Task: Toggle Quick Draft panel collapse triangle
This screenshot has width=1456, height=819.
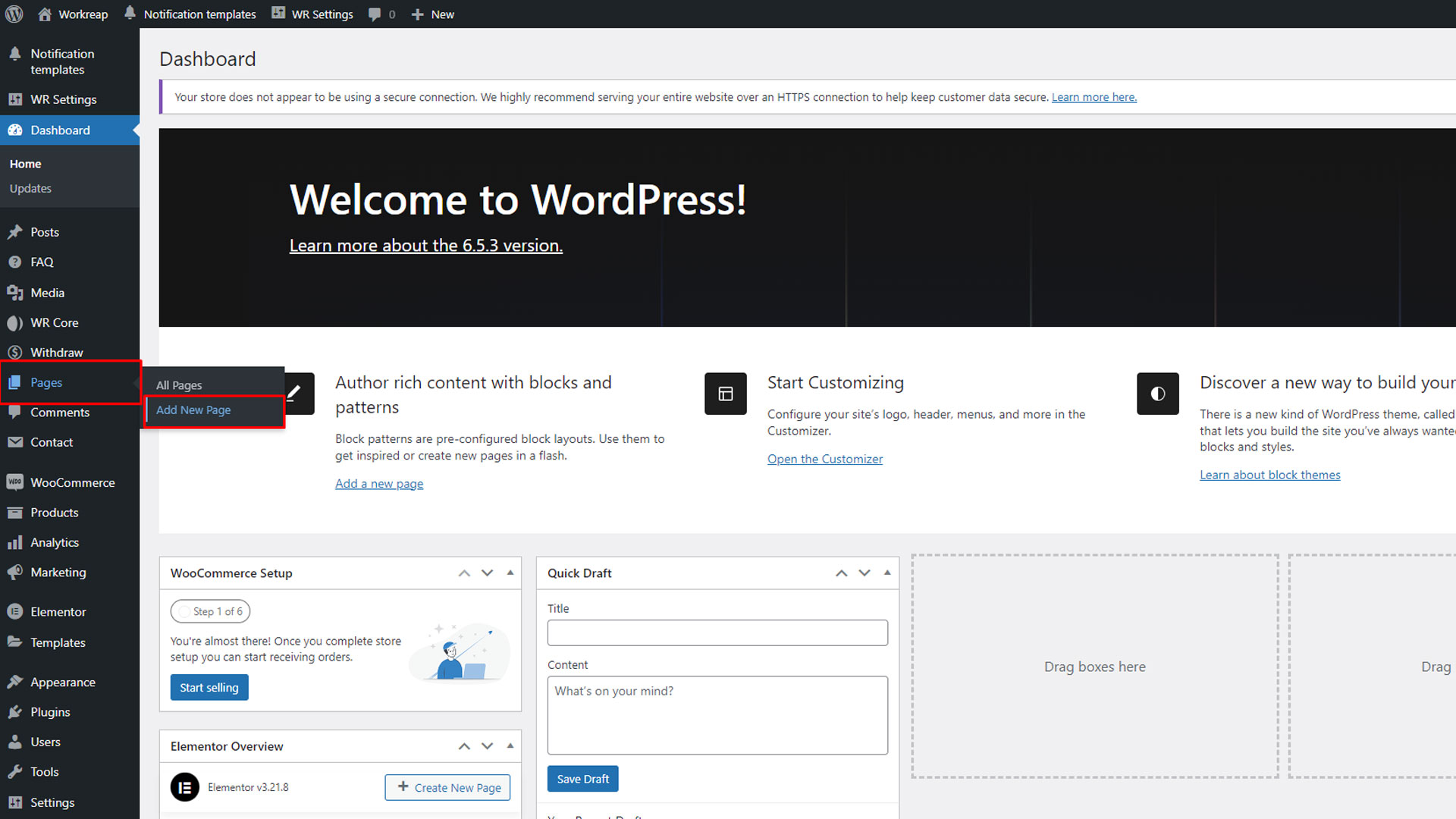Action: (x=887, y=573)
